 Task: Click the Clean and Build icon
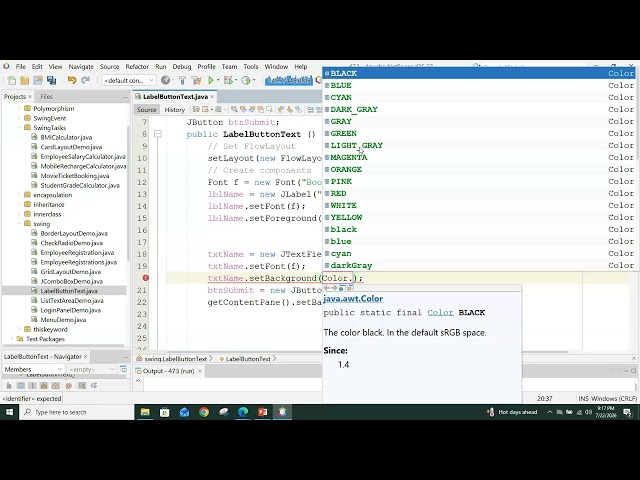point(196,80)
